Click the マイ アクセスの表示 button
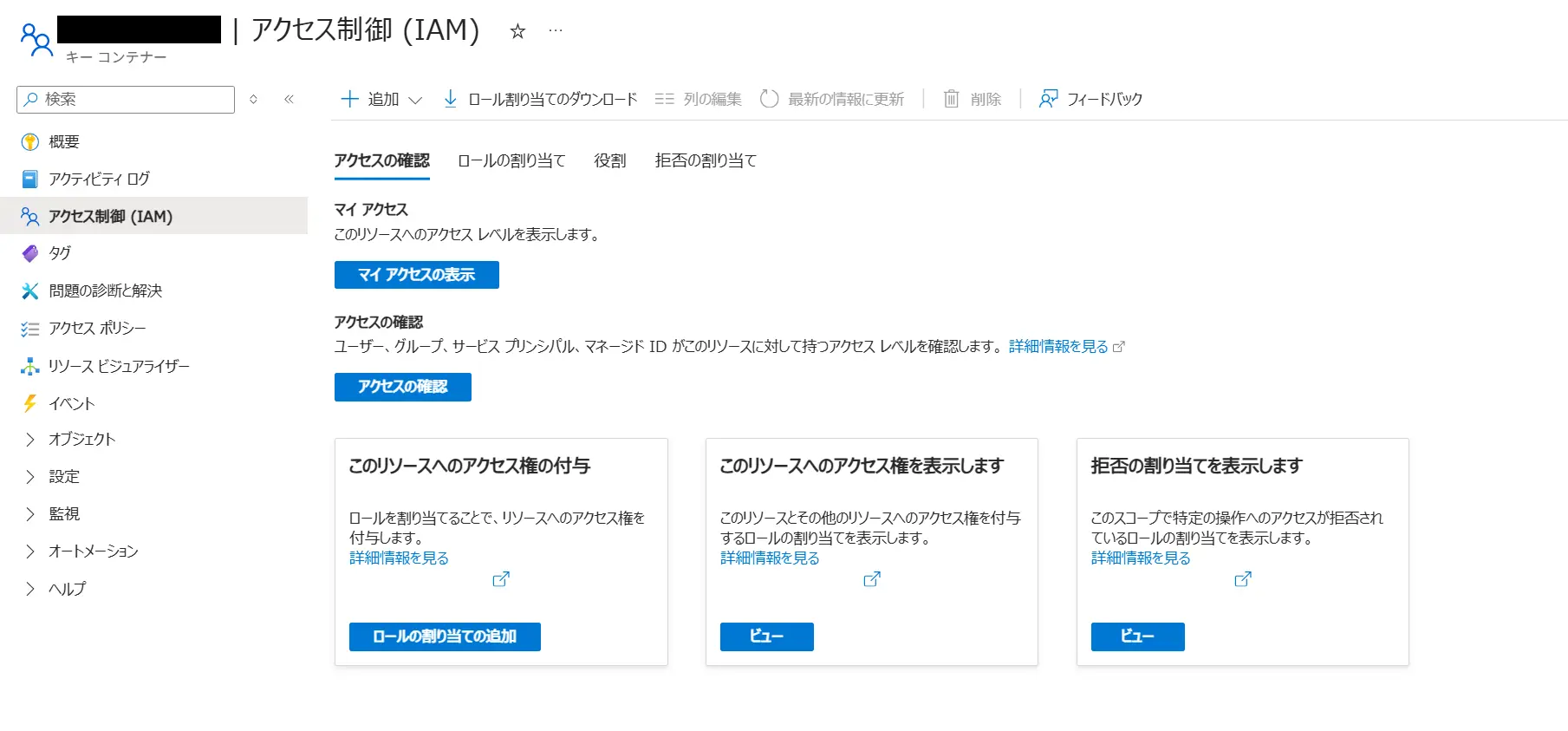The image size is (1568, 731). tap(417, 275)
